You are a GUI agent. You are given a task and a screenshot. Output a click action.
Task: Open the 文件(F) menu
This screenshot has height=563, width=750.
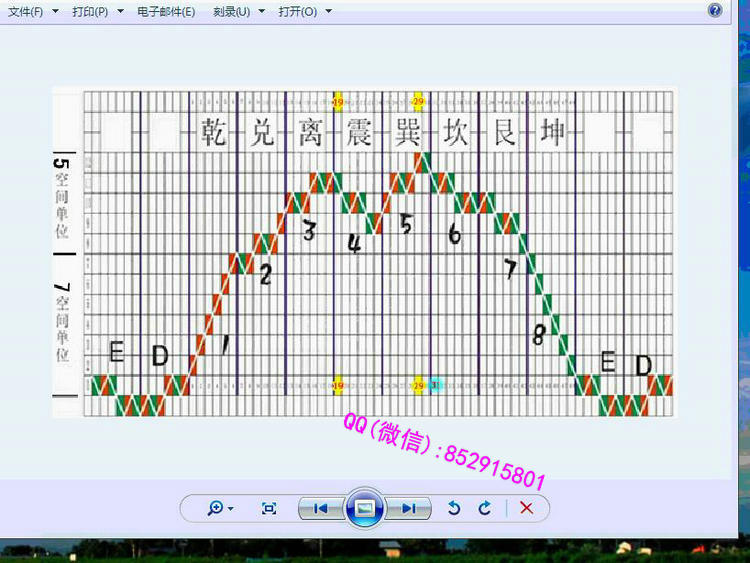(25, 11)
